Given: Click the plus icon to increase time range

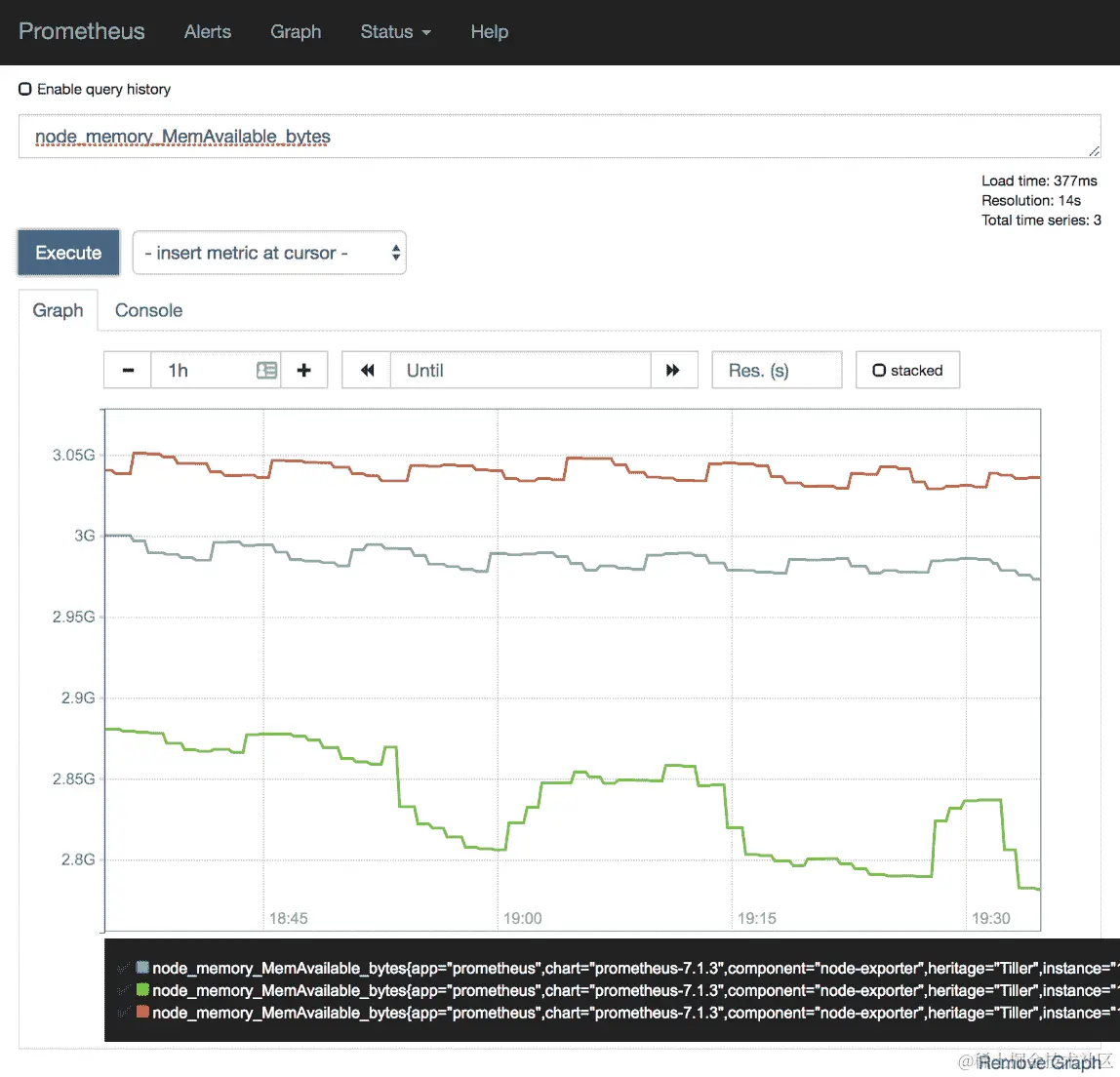Looking at the screenshot, I should point(304,370).
